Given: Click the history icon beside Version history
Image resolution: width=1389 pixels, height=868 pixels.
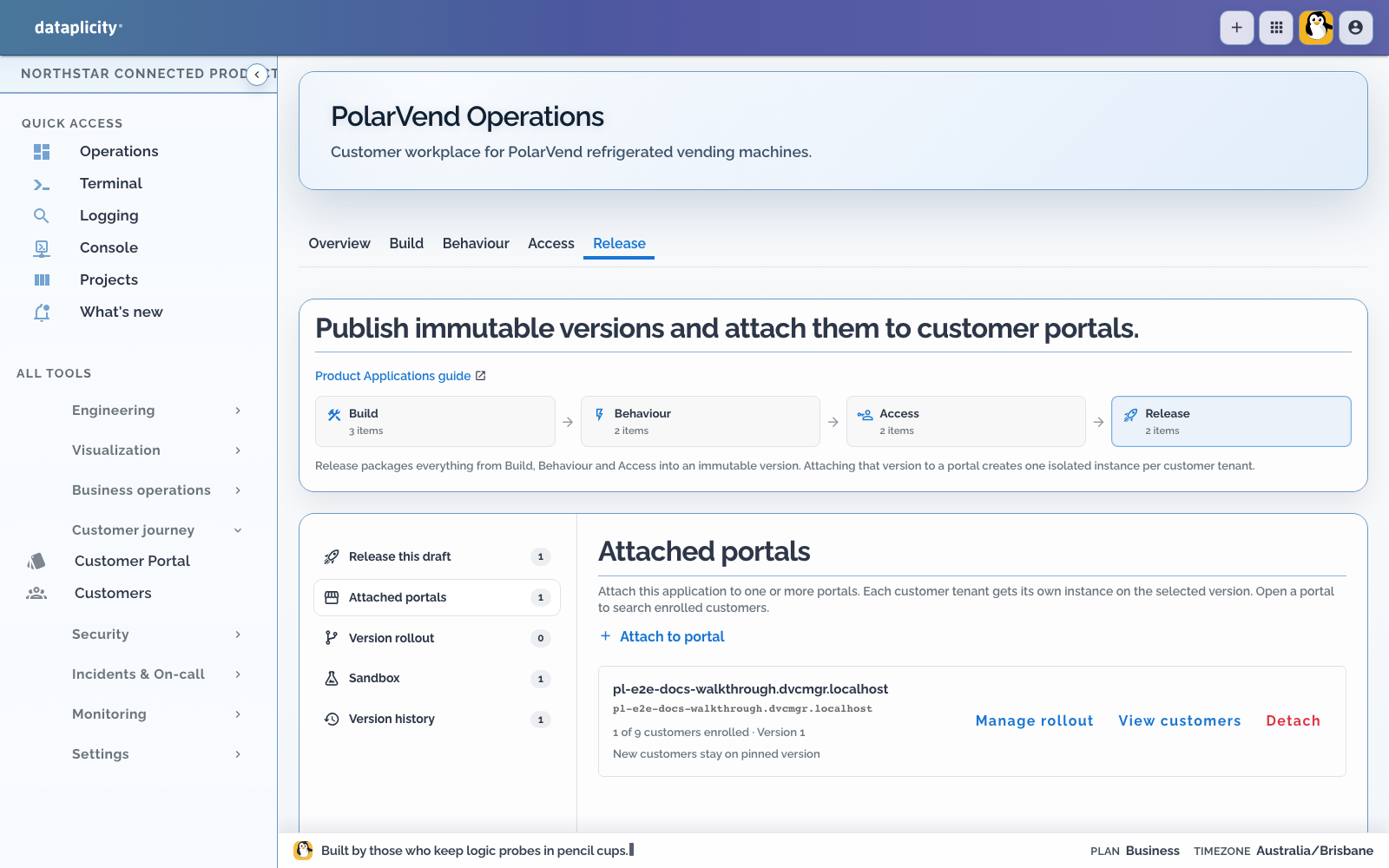Looking at the screenshot, I should (332, 719).
